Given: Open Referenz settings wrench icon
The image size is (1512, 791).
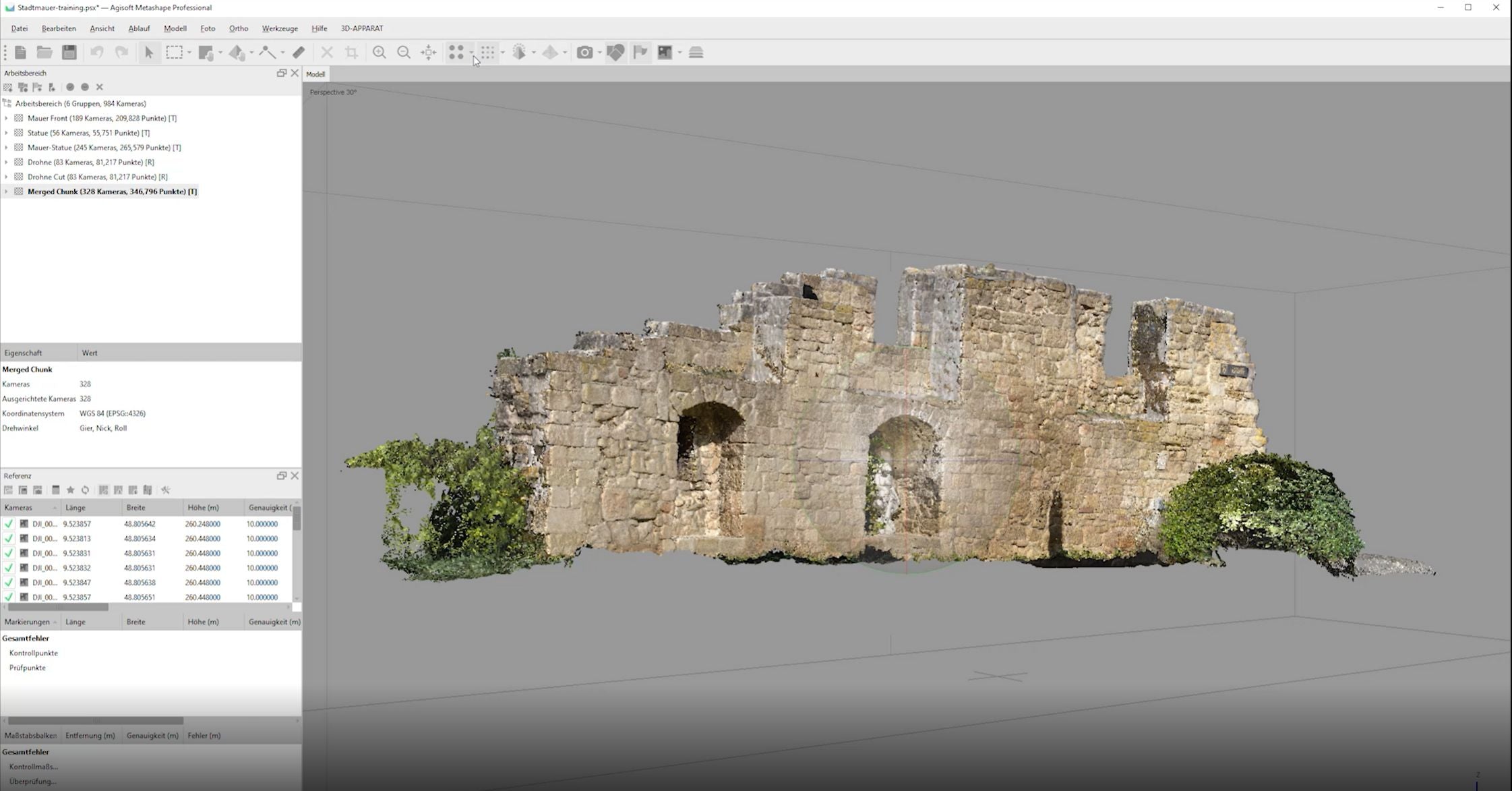Looking at the screenshot, I should click(x=165, y=490).
